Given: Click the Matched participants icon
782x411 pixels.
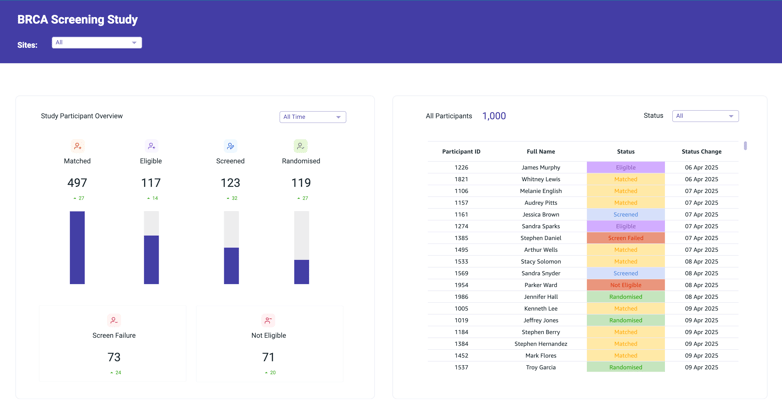Looking at the screenshot, I should pos(77,146).
